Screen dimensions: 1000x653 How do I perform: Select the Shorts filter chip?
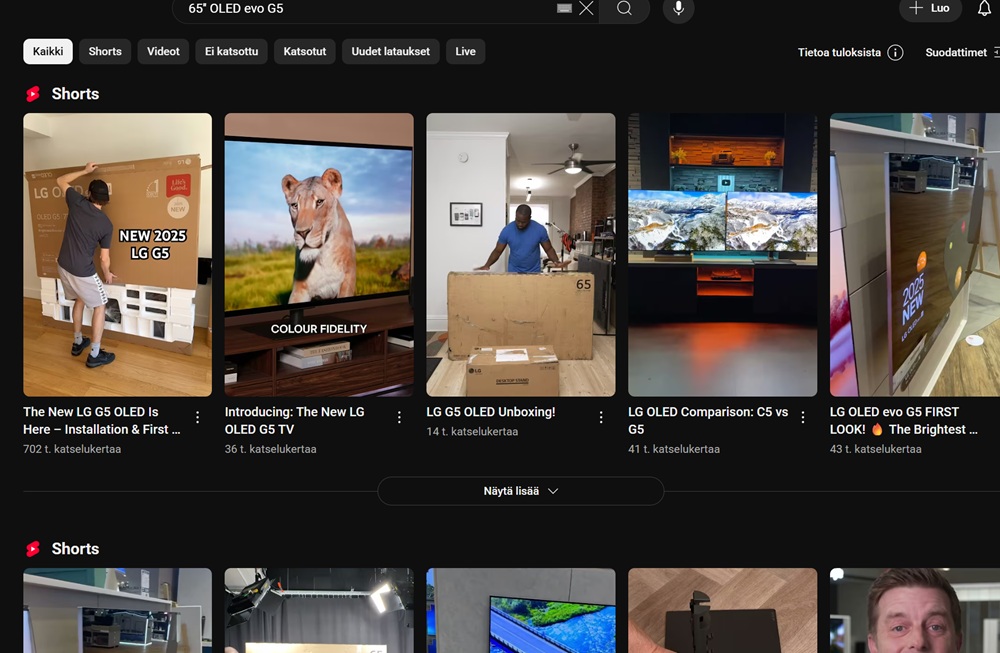[x=105, y=51]
